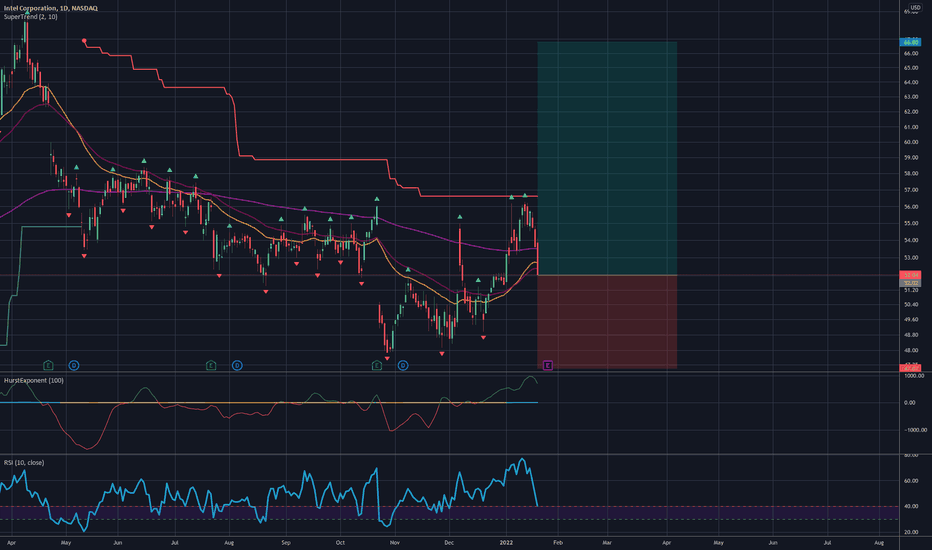The image size is (932, 550).
Task: Select the RSI (10, close) indicator legend
Action: (24, 463)
